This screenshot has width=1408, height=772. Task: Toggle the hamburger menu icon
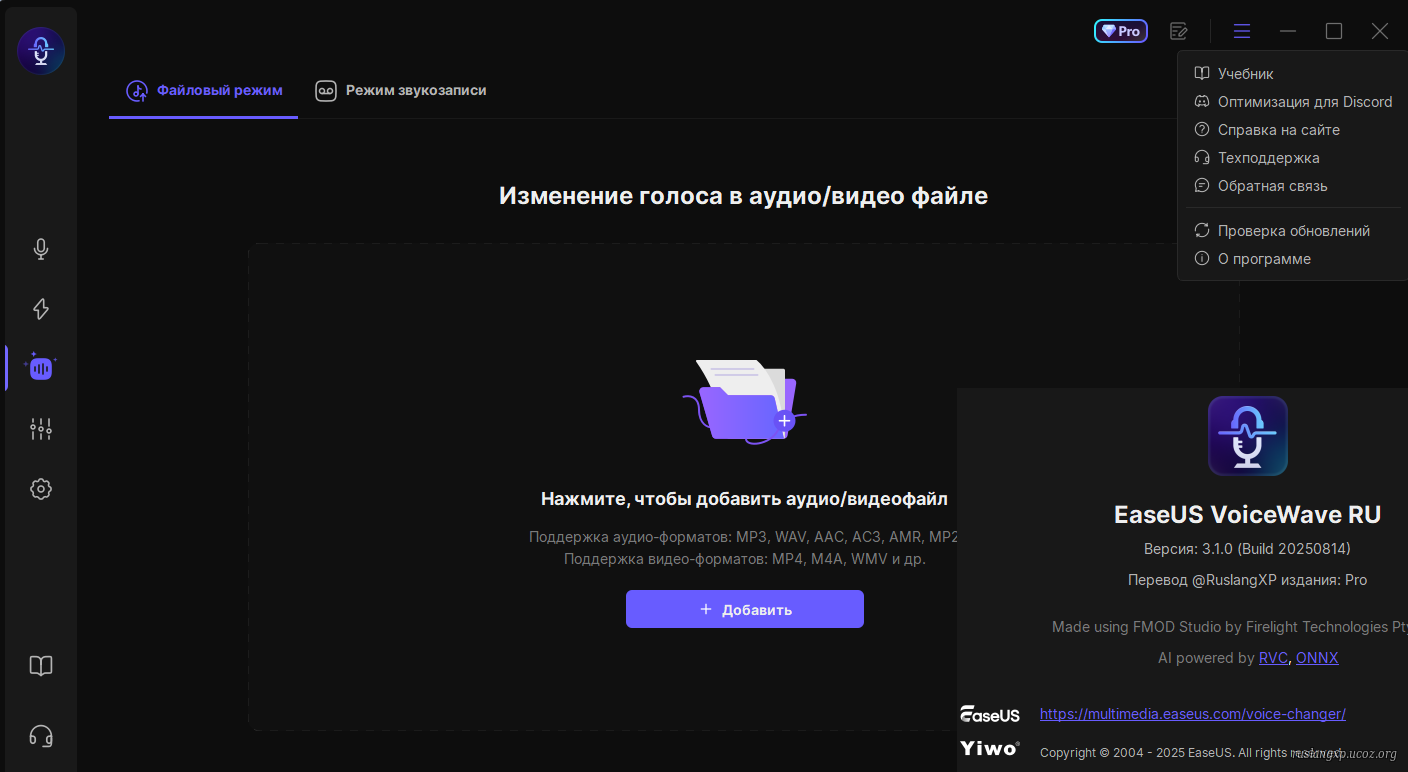[x=1242, y=31]
